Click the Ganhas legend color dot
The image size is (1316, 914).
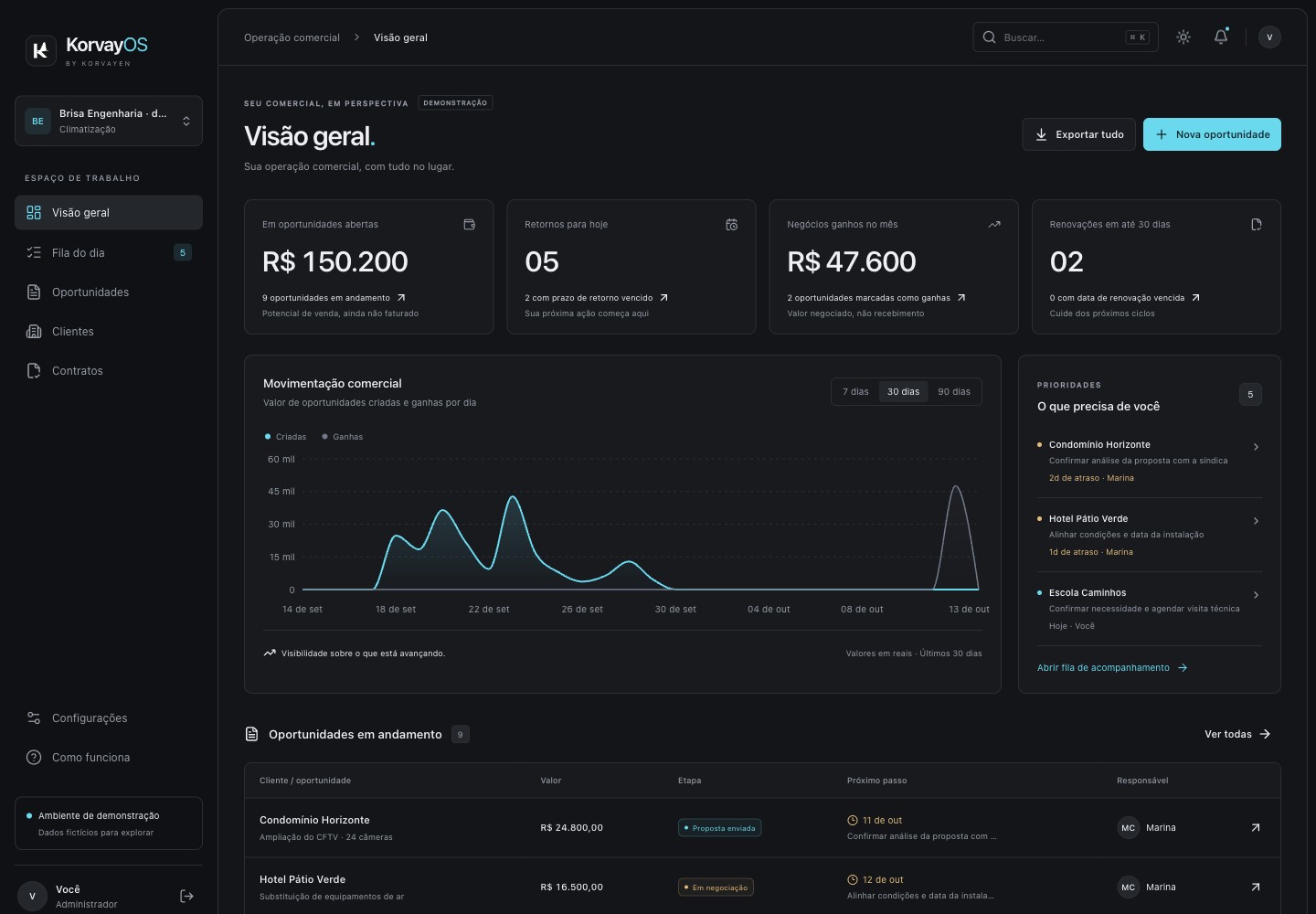(x=325, y=437)
